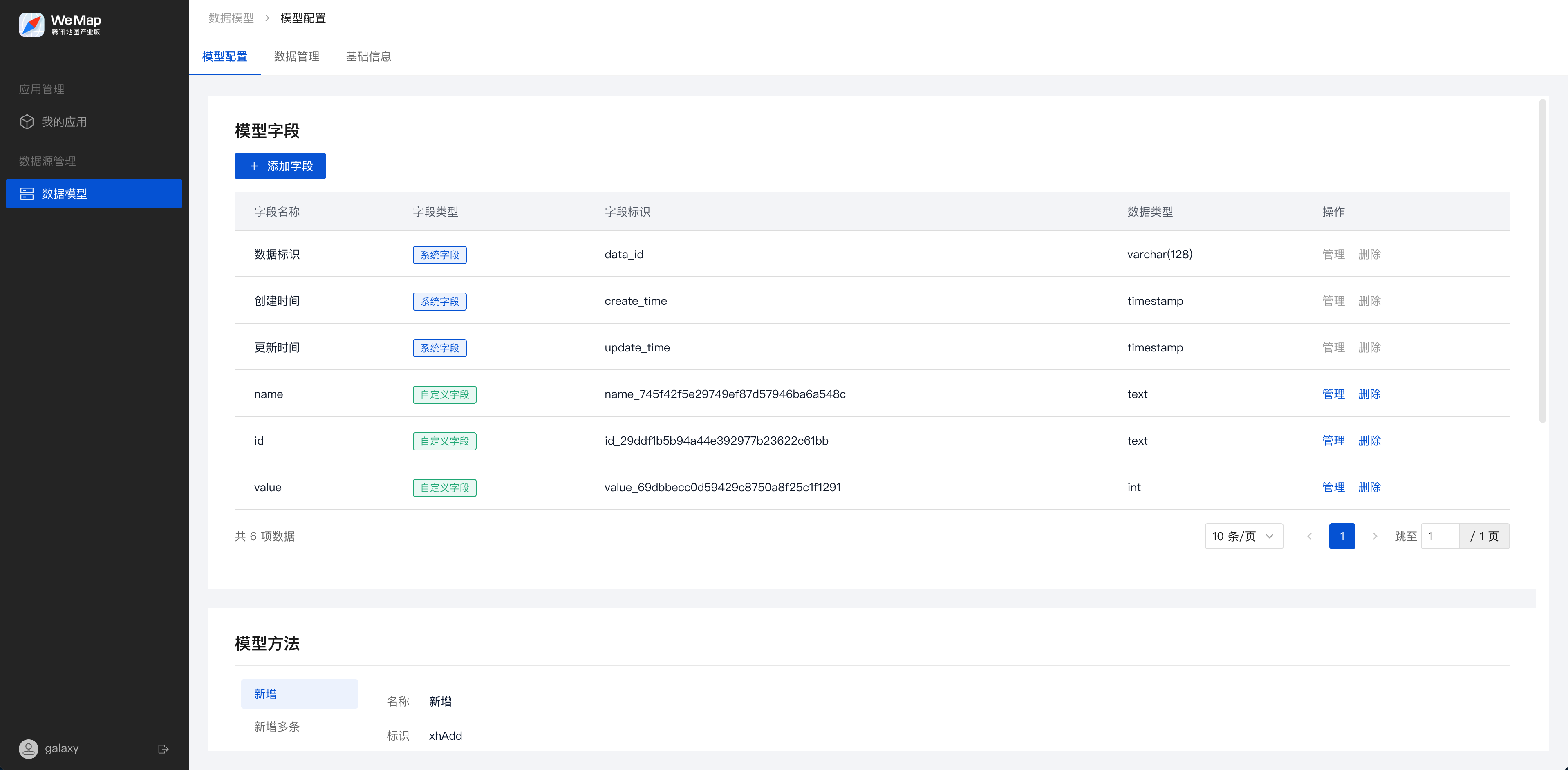Click disabled 管理 for data_id row
1568x770 pixels.
tap(1333, 255)
